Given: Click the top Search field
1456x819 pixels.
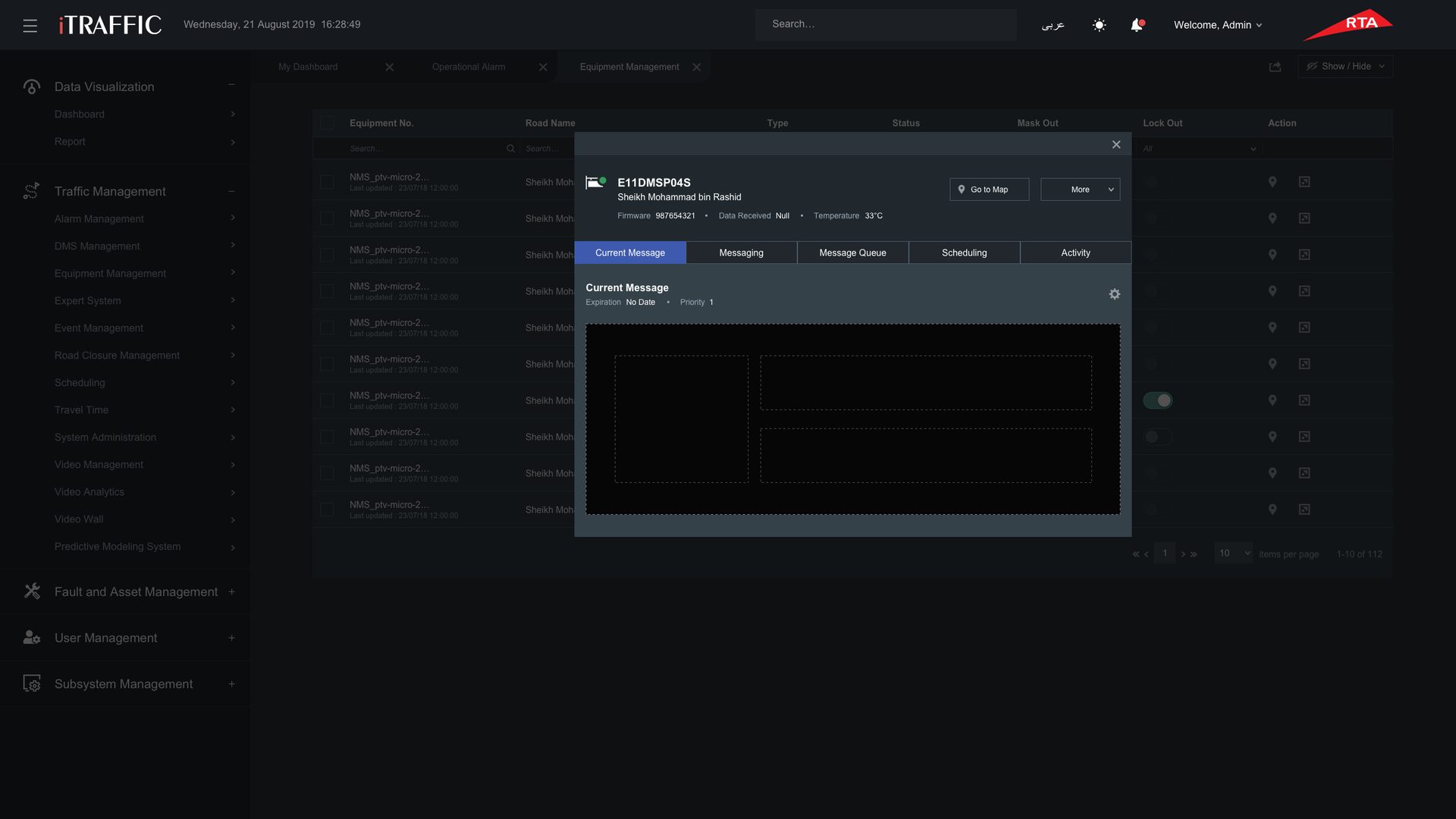Looking at the screenshot, I should pyautogui.click(x=886, y=24).
